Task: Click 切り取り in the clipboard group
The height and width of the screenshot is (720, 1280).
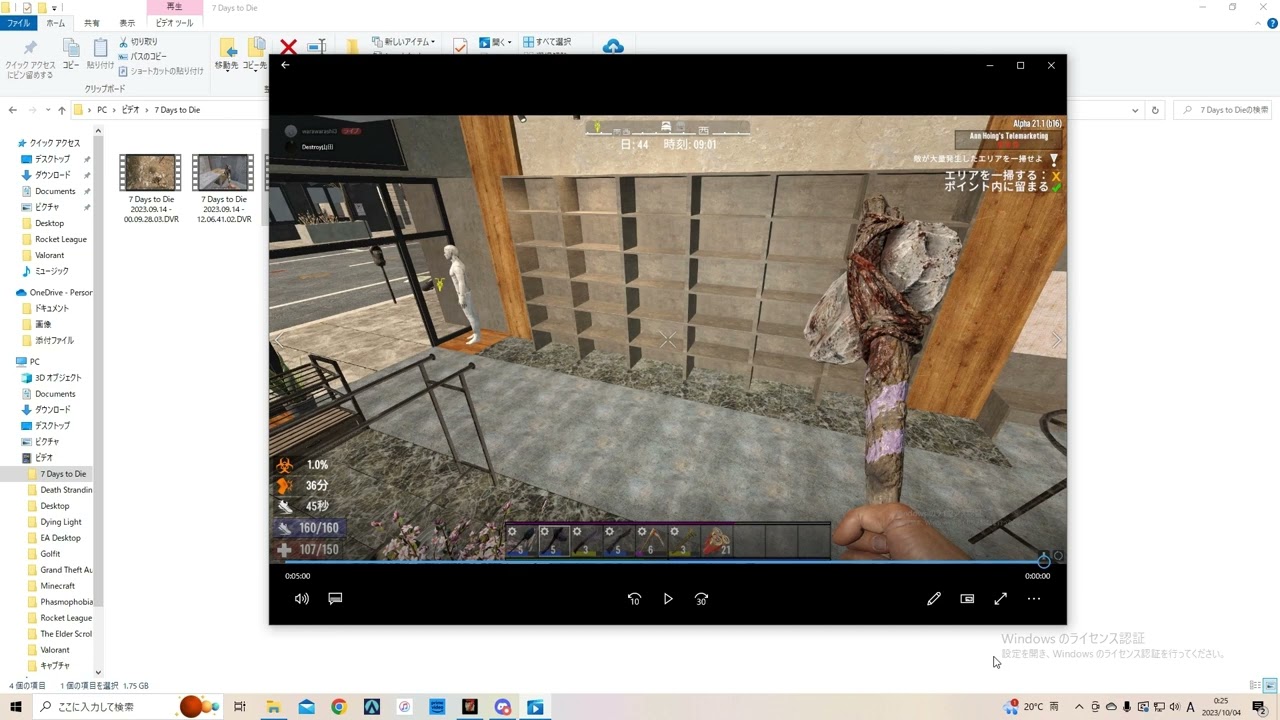Action: pyautogui.click(x=138, y=42)
